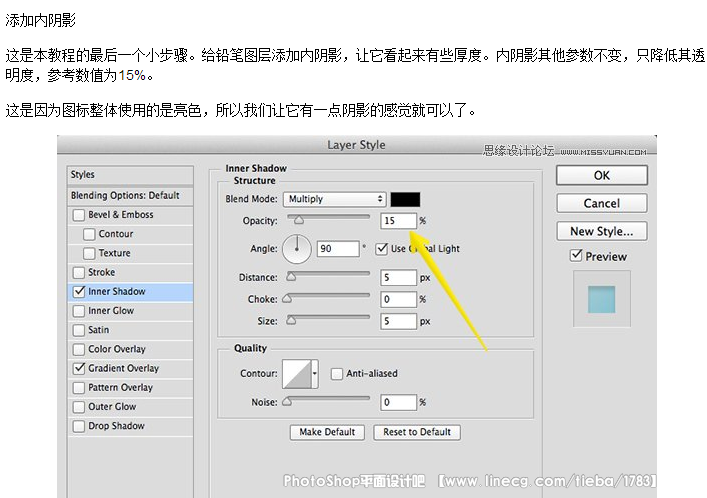The height and width of the screenshot is (498, 707).
Task: Click the style preview thumbnail
Action: pyautogui.click(x=601, y=300)
